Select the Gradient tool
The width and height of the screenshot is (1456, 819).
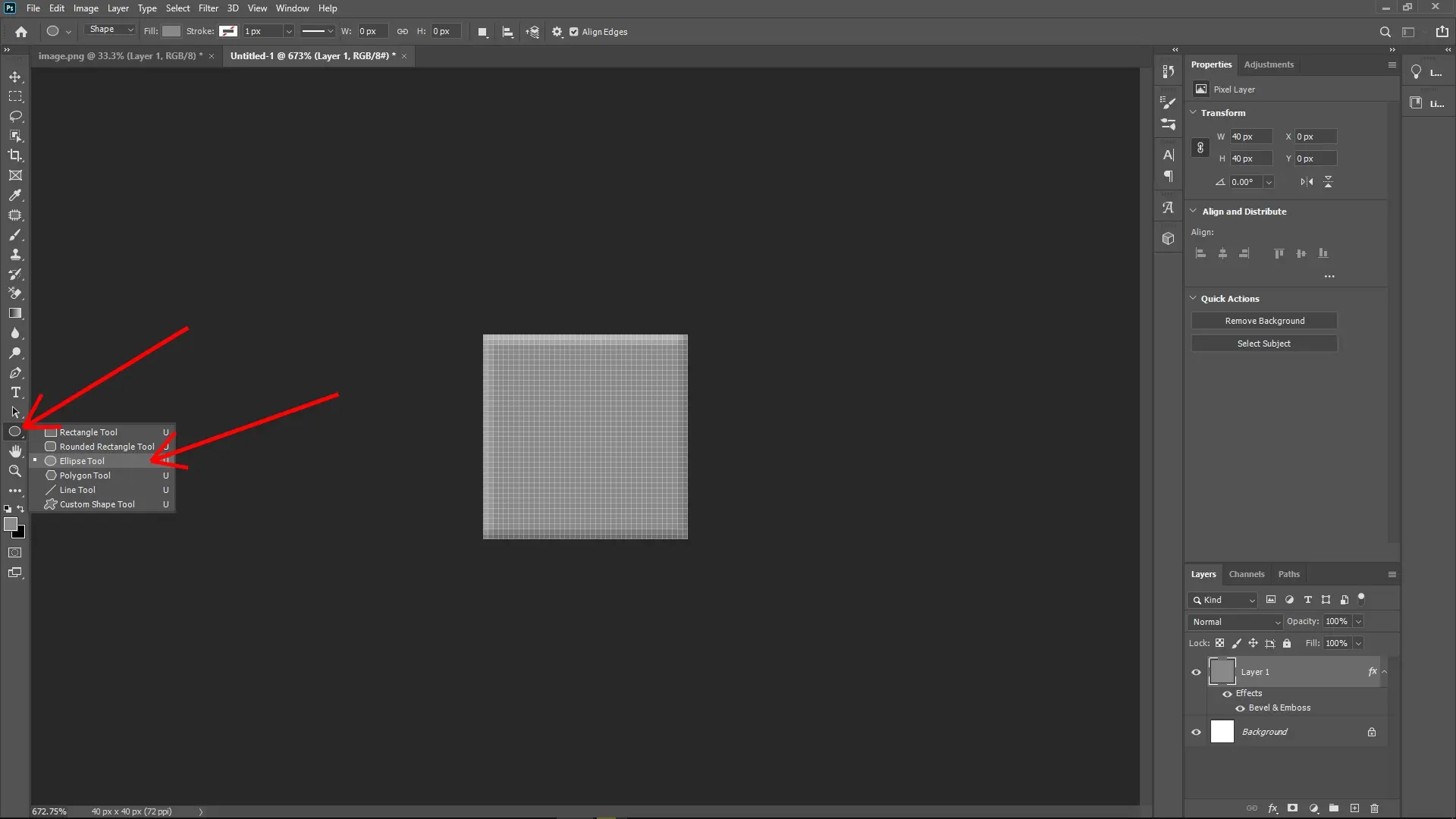15,314
